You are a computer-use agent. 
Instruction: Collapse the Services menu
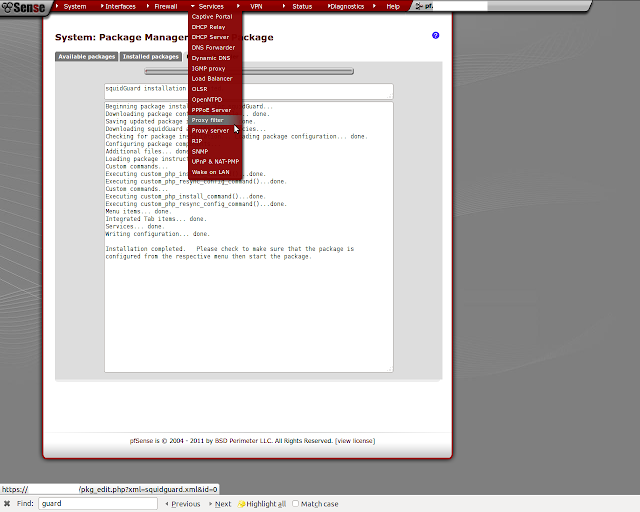pos(211,6)
